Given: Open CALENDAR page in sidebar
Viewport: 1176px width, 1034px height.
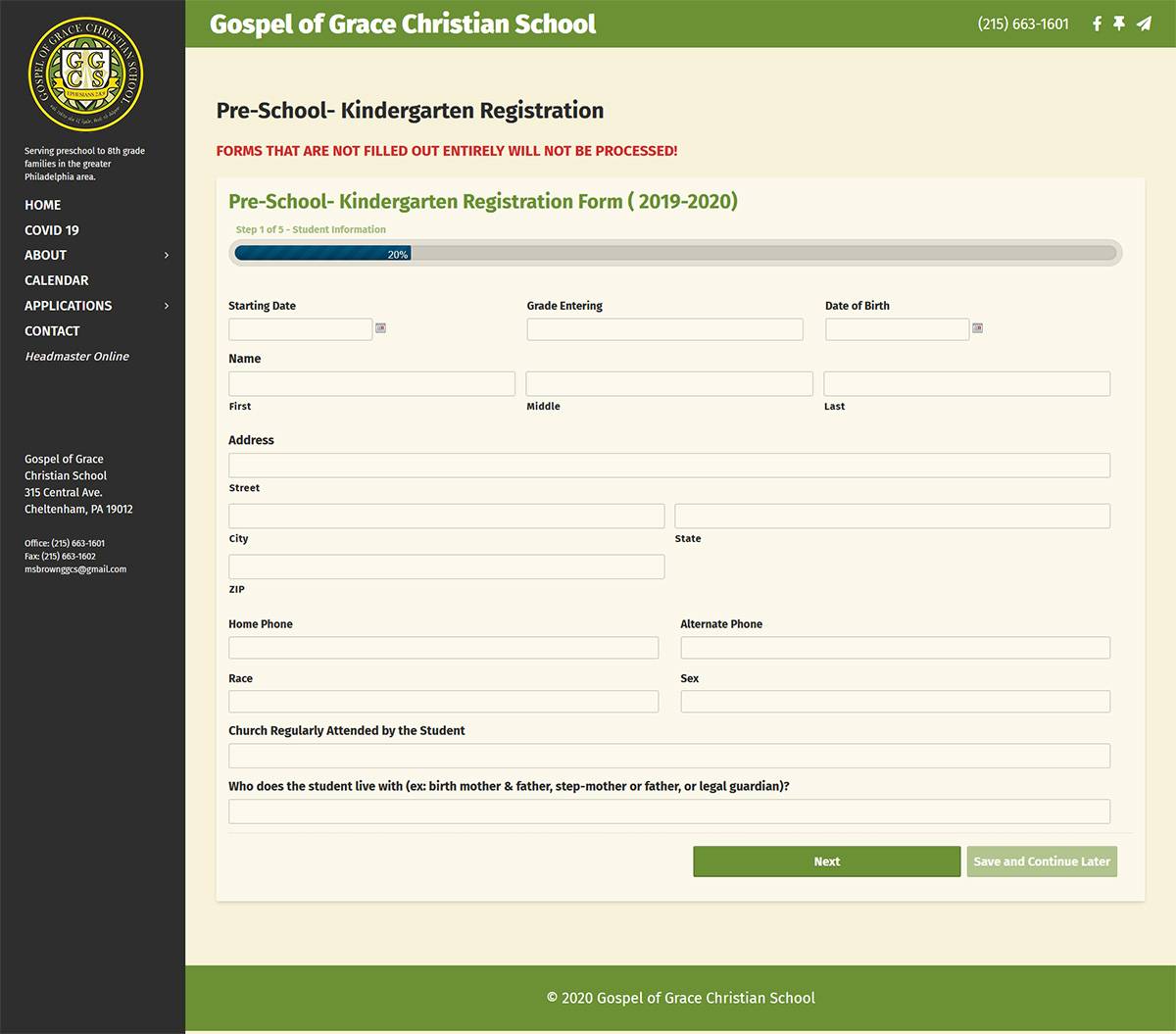Looking at the screenshot, I should coord(57,280).
